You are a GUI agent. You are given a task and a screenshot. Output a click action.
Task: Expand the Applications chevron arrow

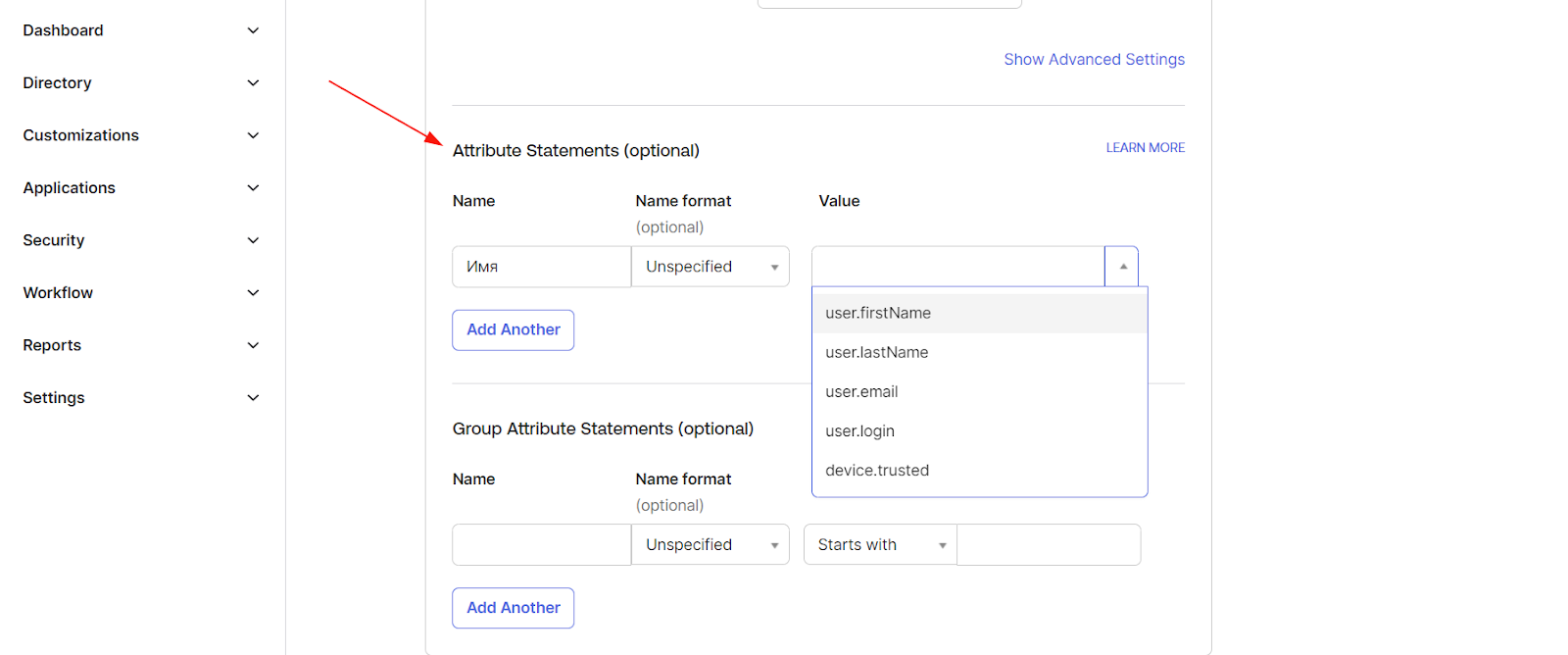click(x=253, y=188)
